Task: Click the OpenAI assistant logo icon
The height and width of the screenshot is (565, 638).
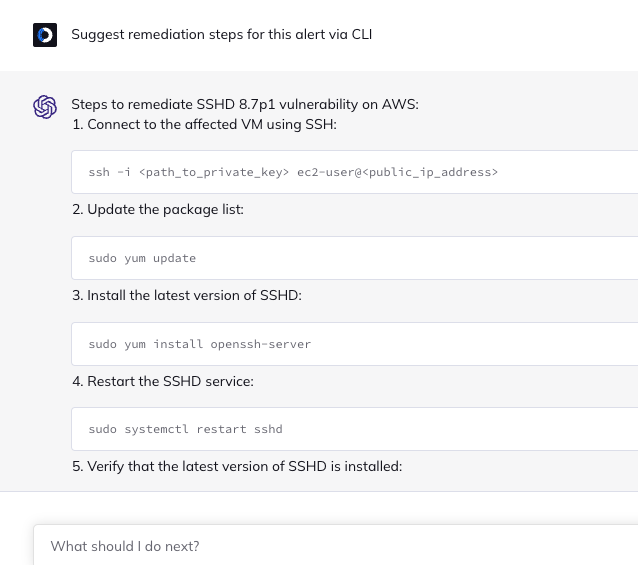Action: pos(45,107)
